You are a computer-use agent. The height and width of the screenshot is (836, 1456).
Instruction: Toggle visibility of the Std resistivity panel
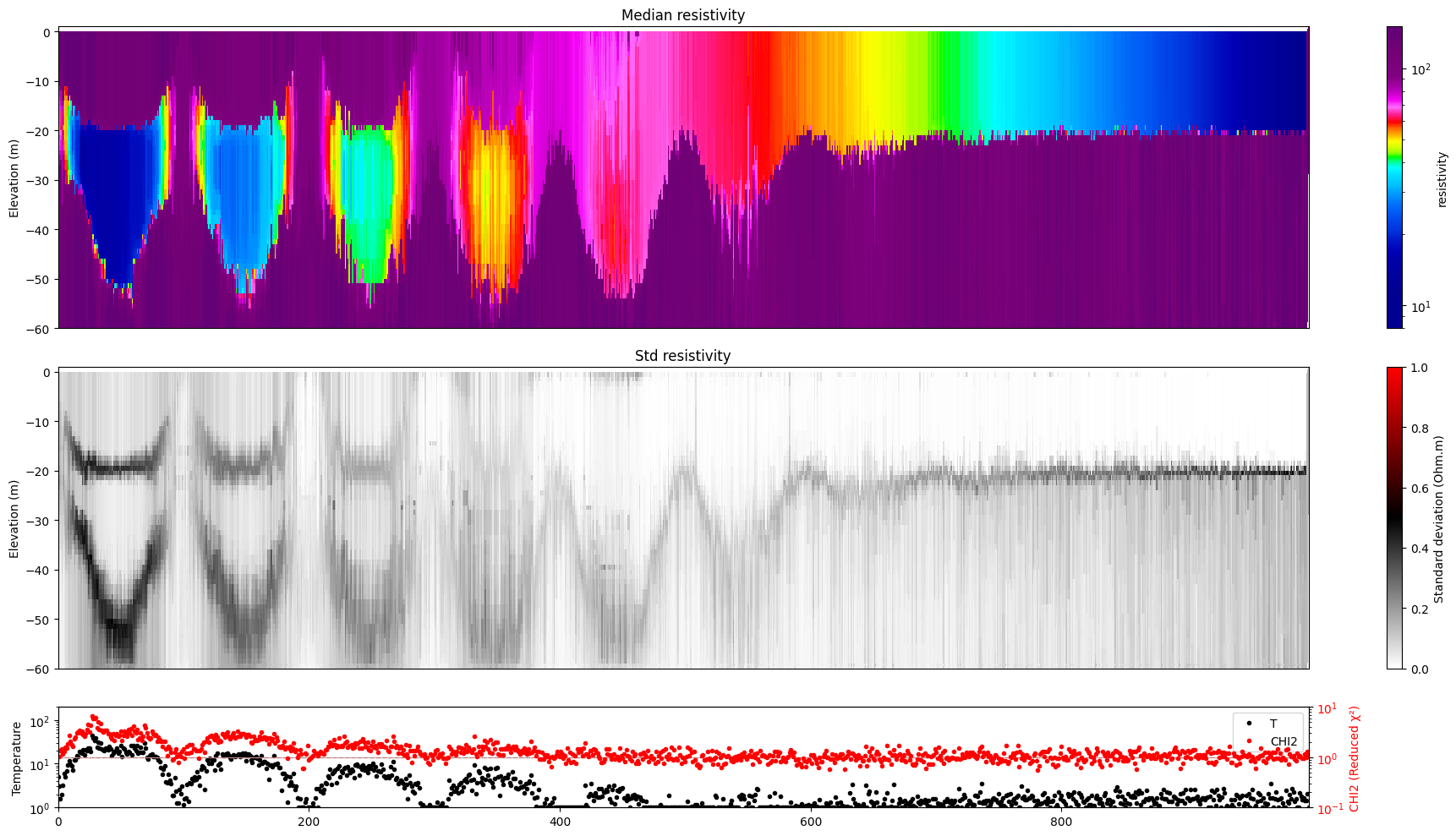pyautogui.click(x=683, y=356)
